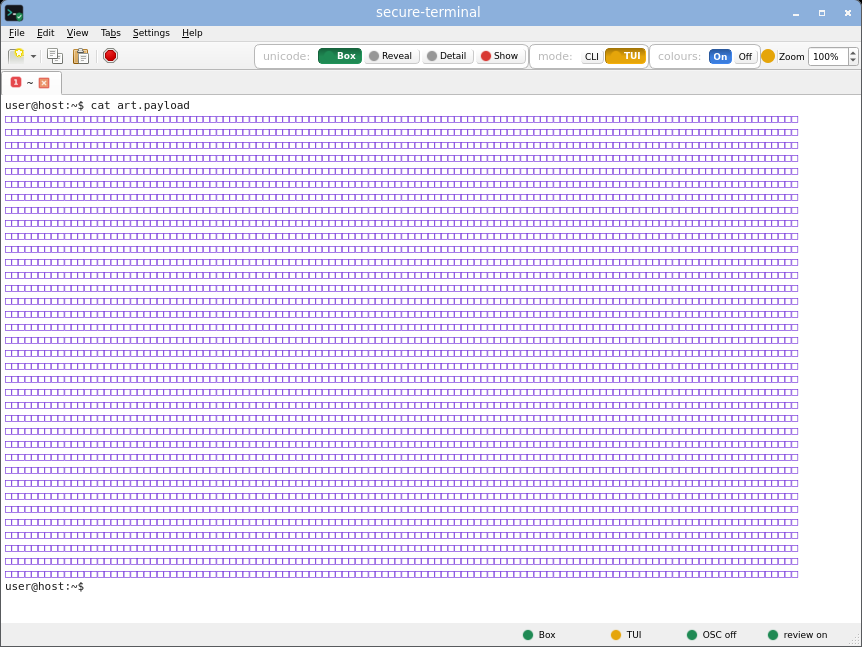Increase zoom with up stepper arrow
The height and width of the screenshot is (647, 862).
pos(853,53)
